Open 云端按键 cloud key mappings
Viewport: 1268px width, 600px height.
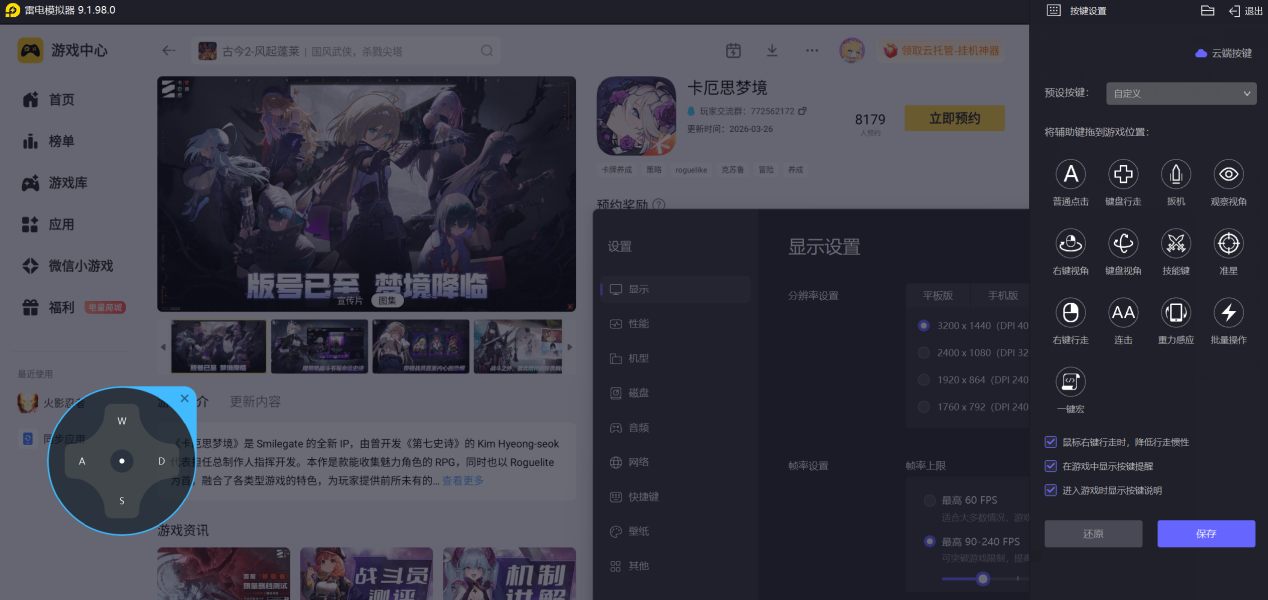tap(1224, 53)
